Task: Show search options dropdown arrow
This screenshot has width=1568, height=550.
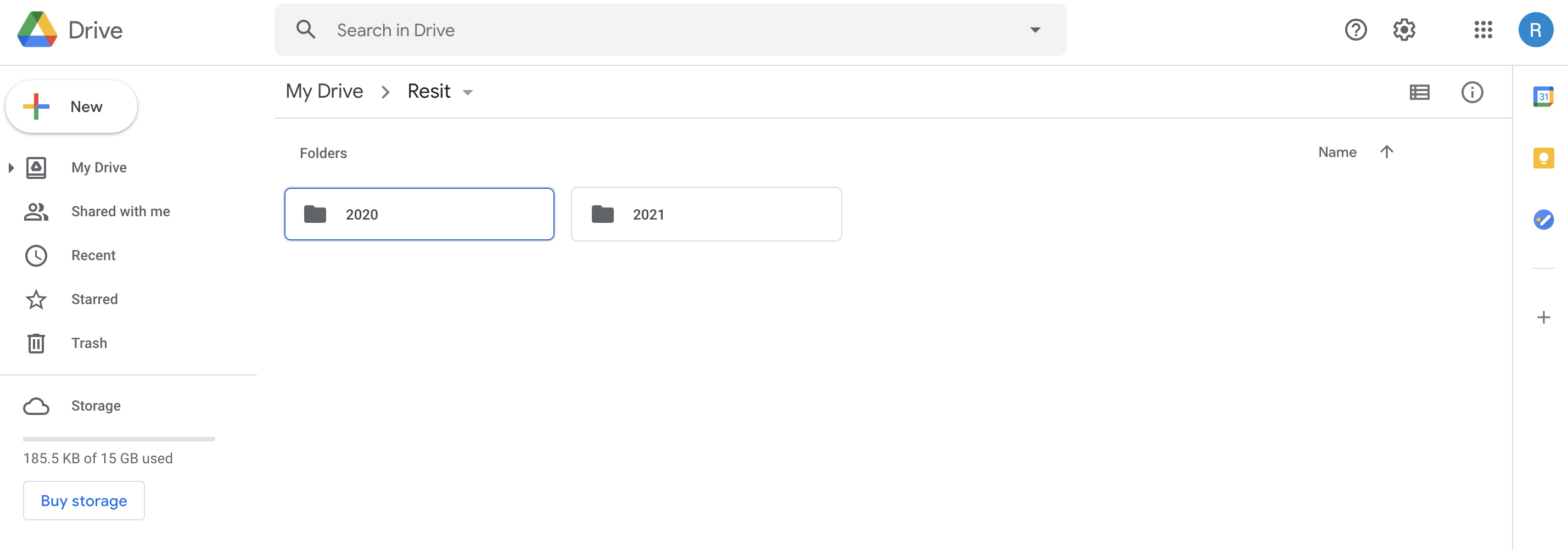Action: click(1035, 30)
